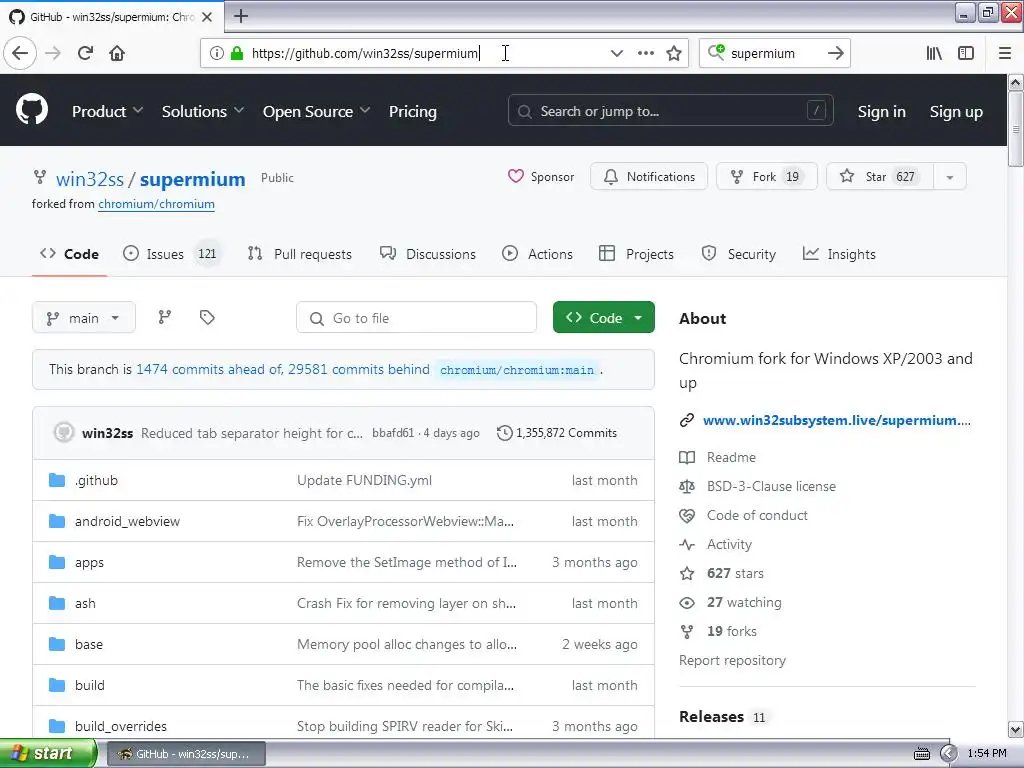Image resolution: width=1024 pixels, height=768 pixels.
Task: Click the Windows Start button
Action: [47, 753]
